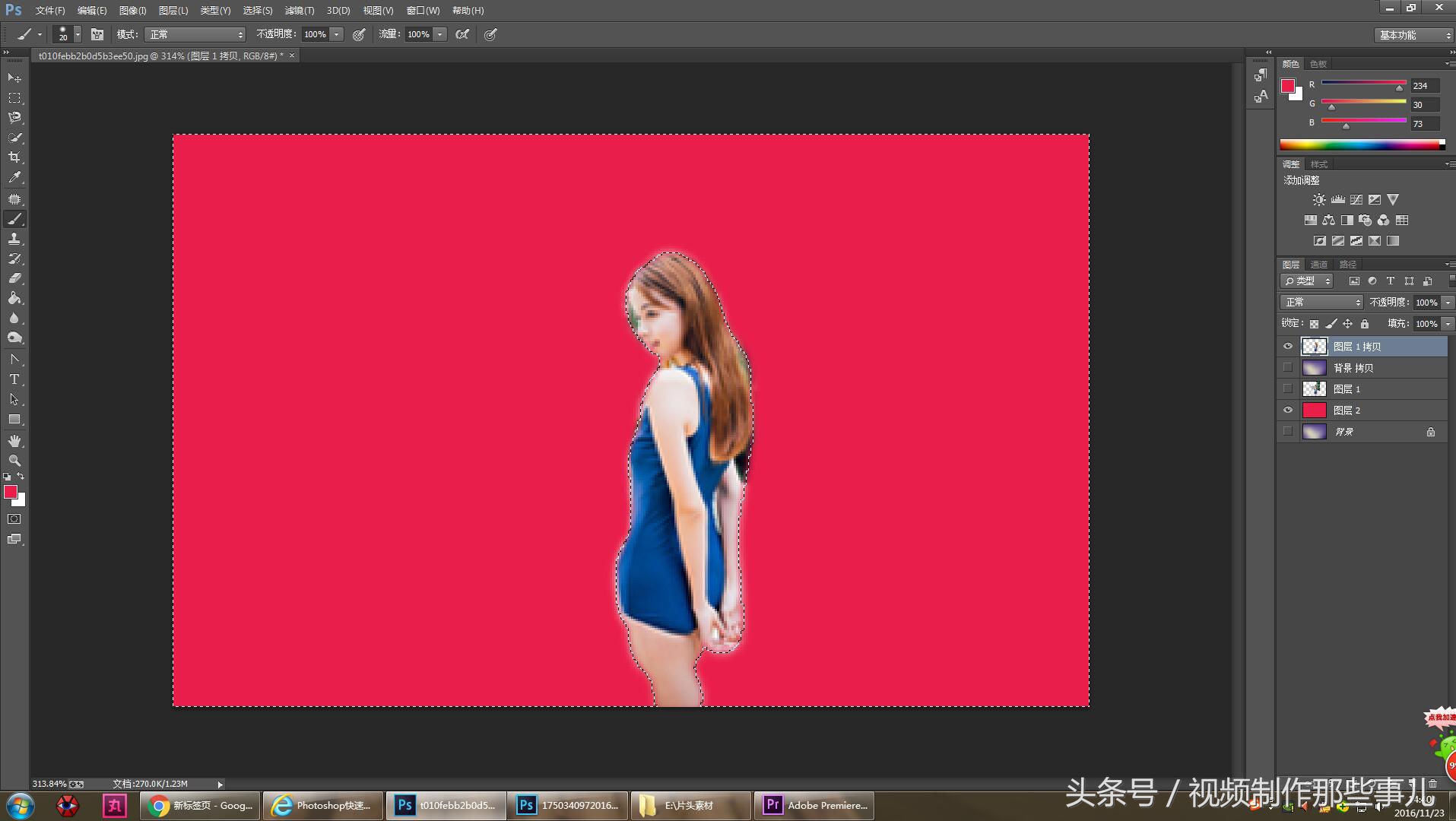
Task: Open the brush blend mode dropdown
Action: click(x=196, y=34)
